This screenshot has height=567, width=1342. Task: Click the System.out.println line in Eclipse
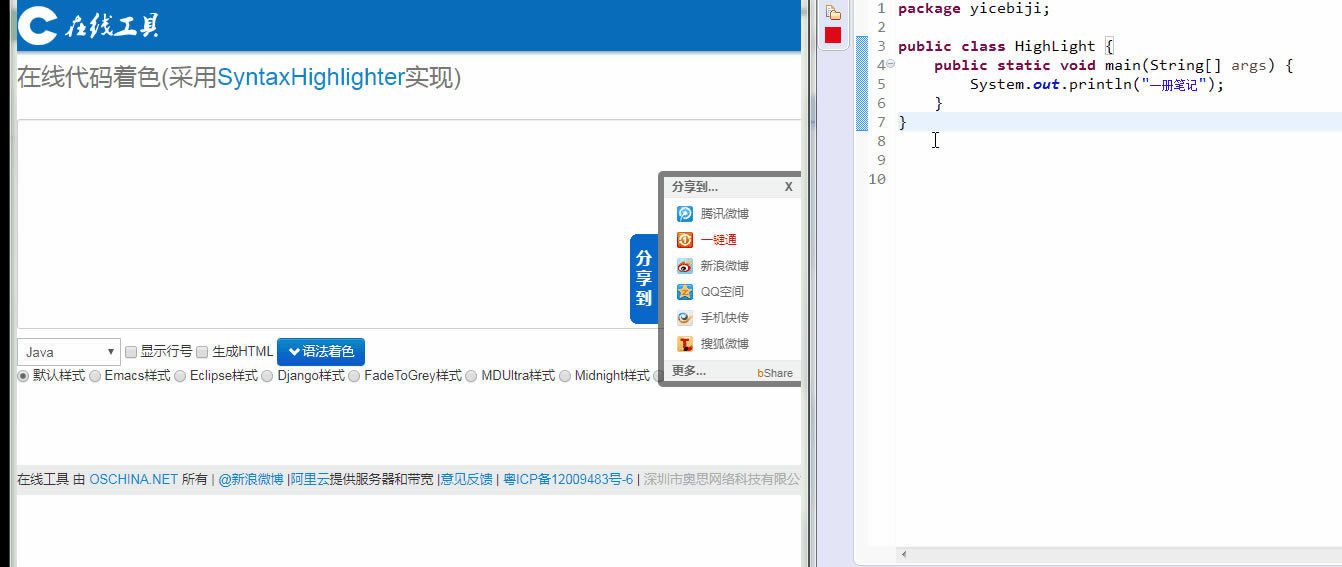coord(1097,85)
